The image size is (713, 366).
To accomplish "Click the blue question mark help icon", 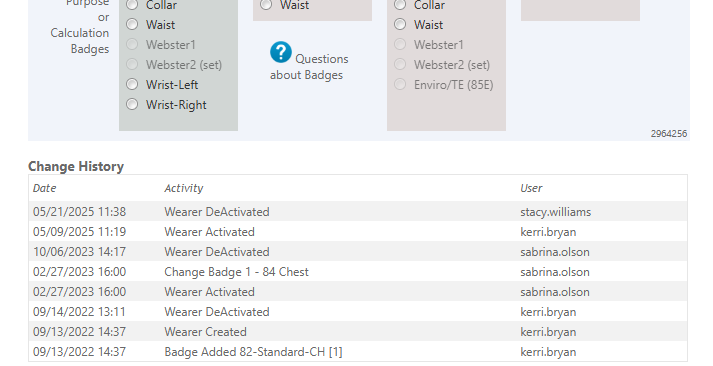I will (x=281, y=52).
